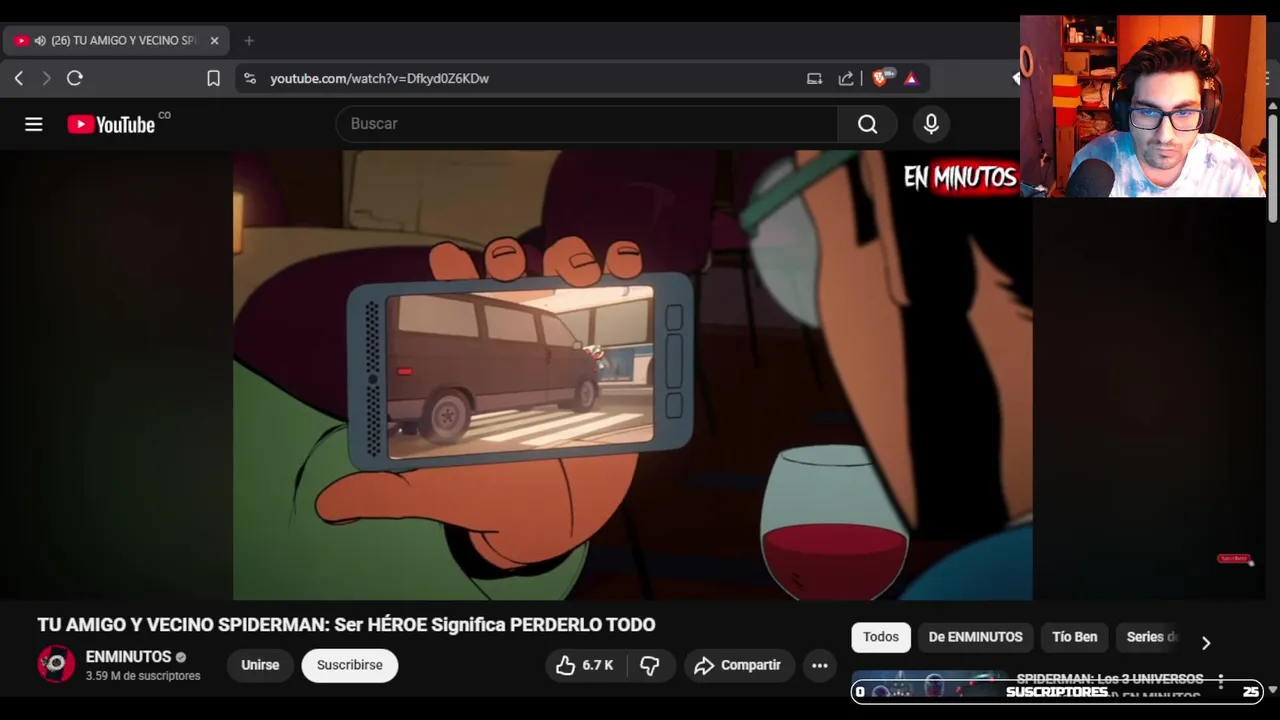Click the magnifier search button
The width and height of the screenshot is (1280, 720).
click(x=867, y=124)
